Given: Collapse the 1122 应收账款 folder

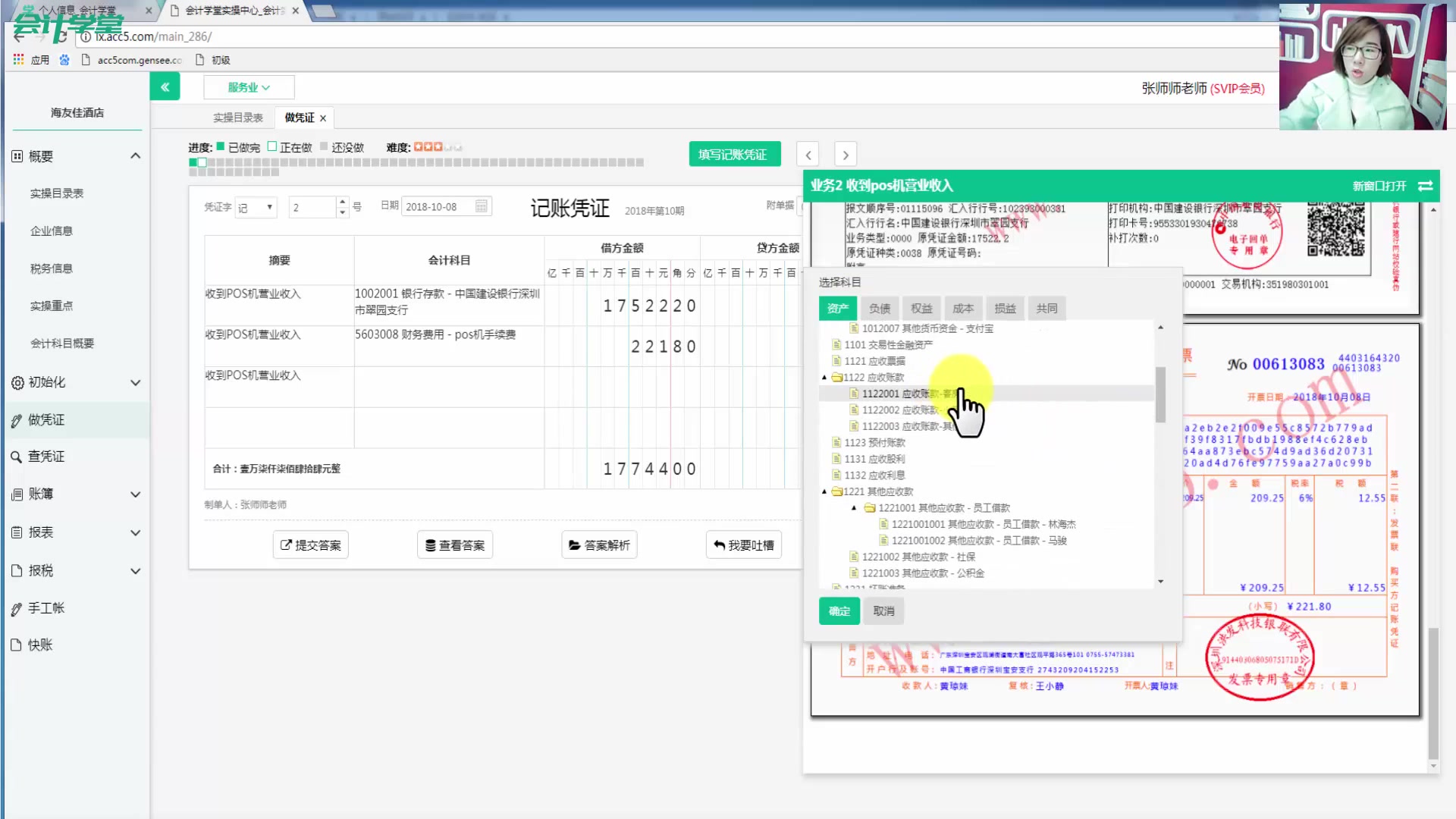Looking at the screenshot, I should 824,378.
